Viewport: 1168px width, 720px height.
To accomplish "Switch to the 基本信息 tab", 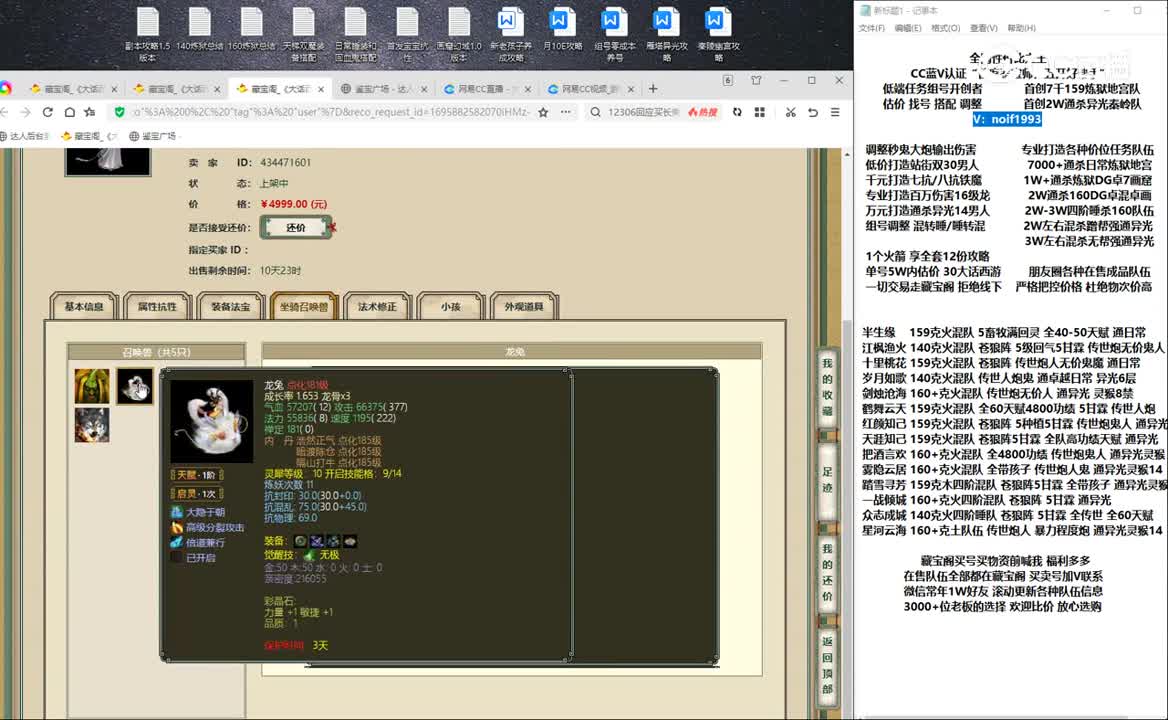I will click(x=83, y=306).
